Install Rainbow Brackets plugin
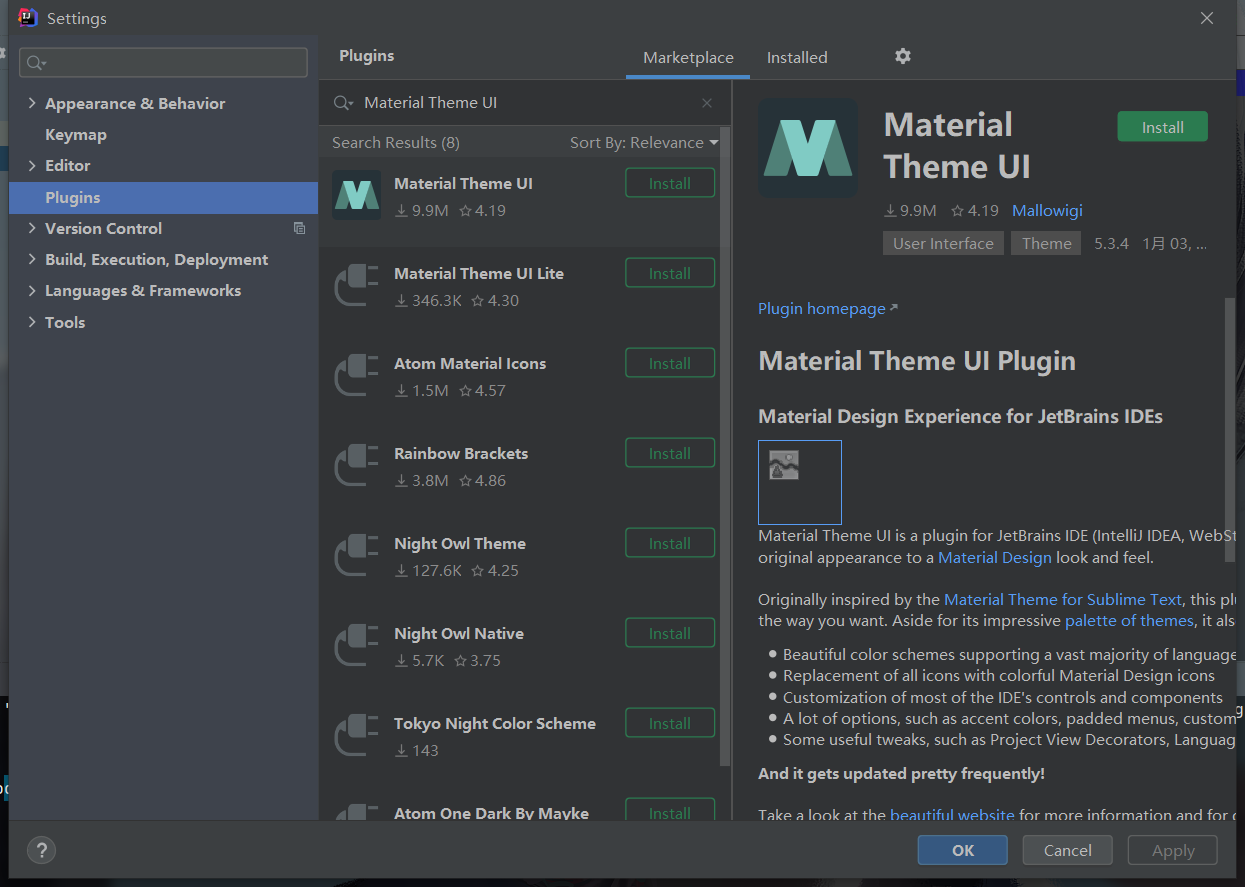 (x=670, y=453)
